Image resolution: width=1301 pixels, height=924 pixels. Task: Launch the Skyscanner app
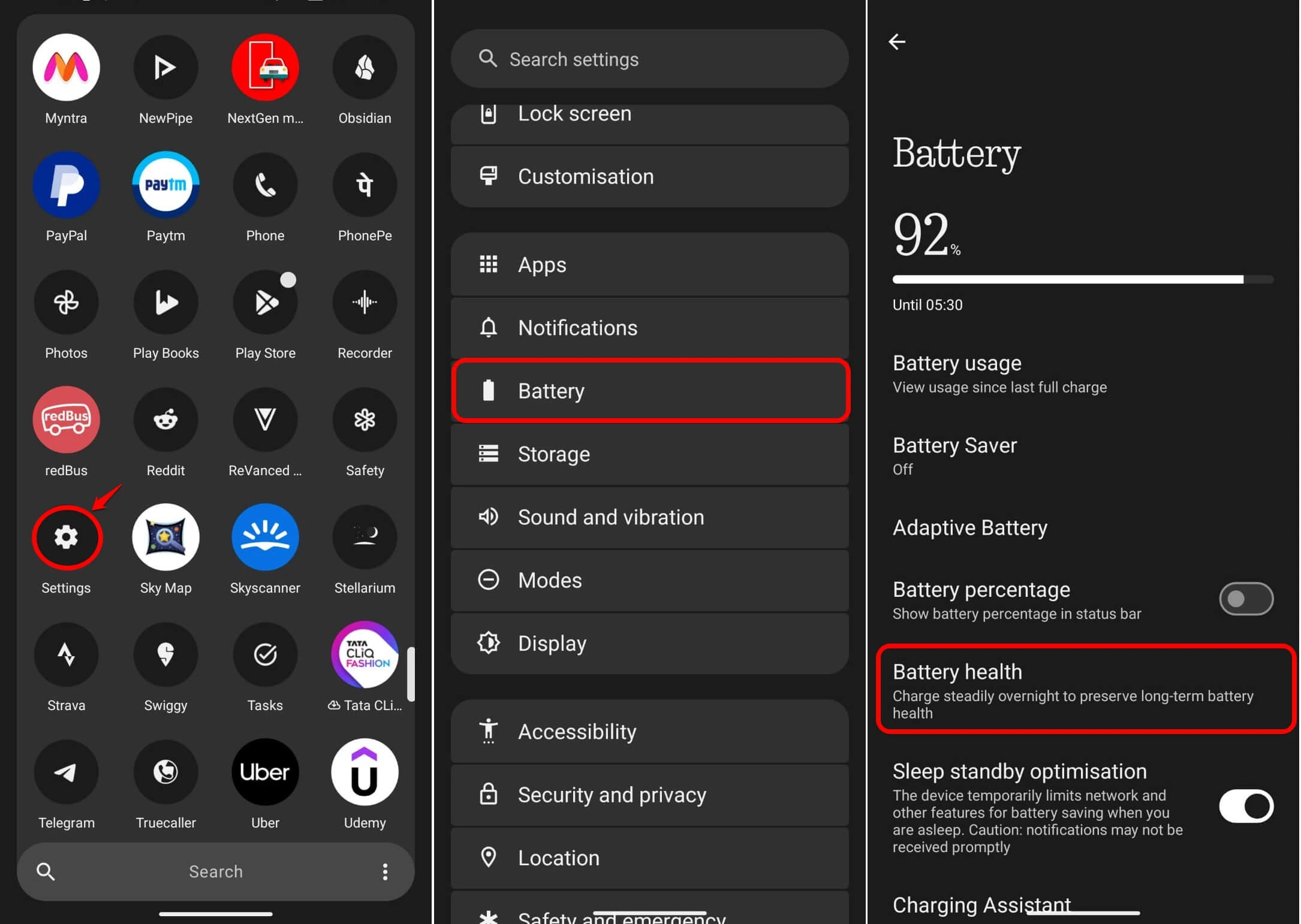(265, 538)
